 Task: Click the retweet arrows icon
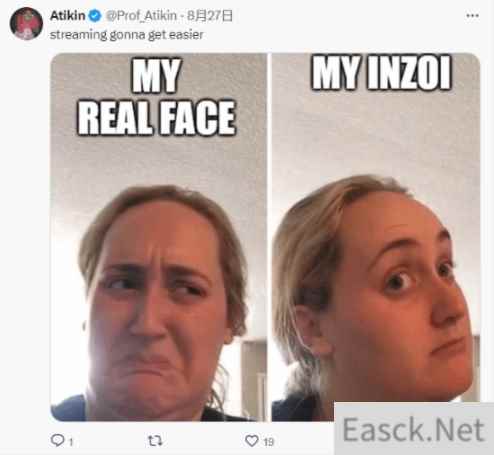tap(155, 441)
